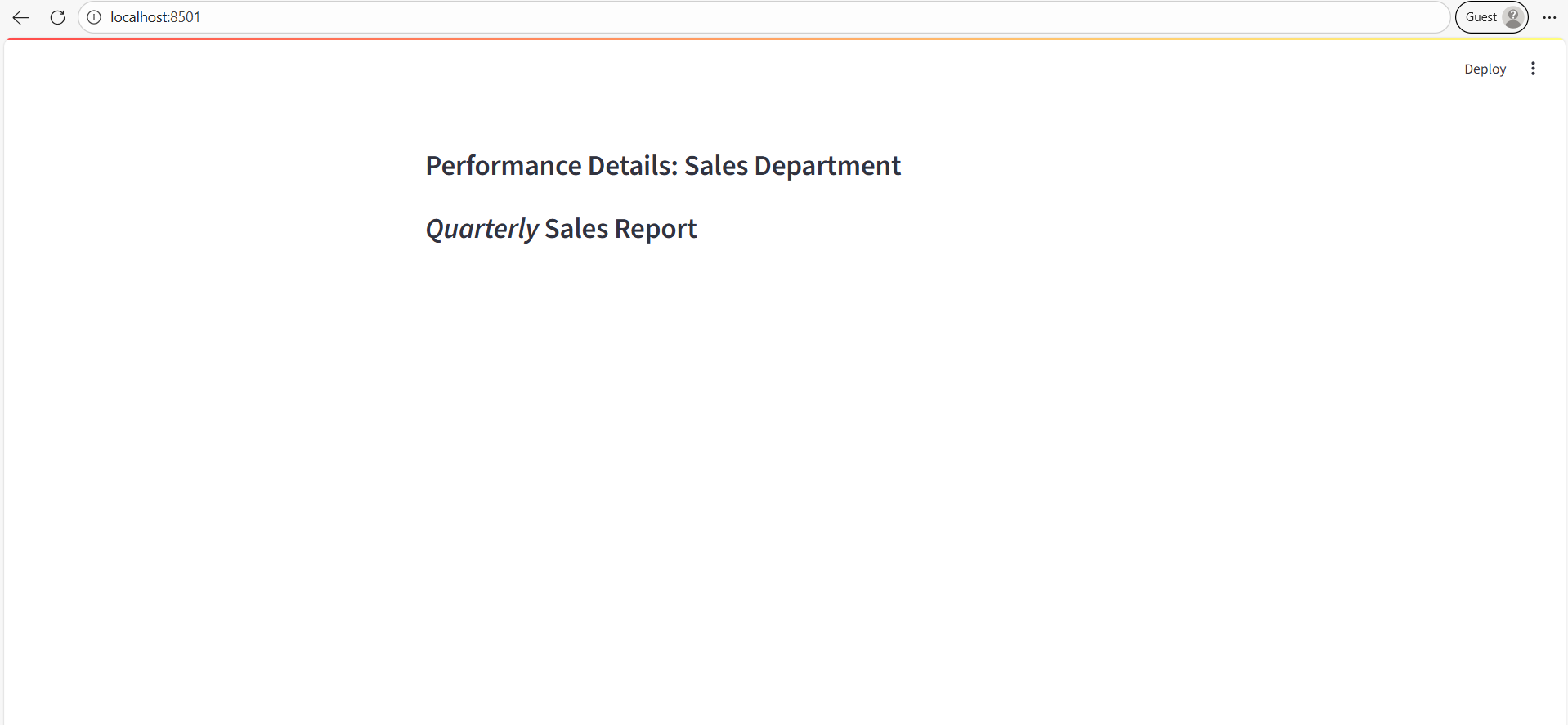Click the colored gradient bar atop page
This screenshot has height=725, width=1568.
[x=785, y=38]
